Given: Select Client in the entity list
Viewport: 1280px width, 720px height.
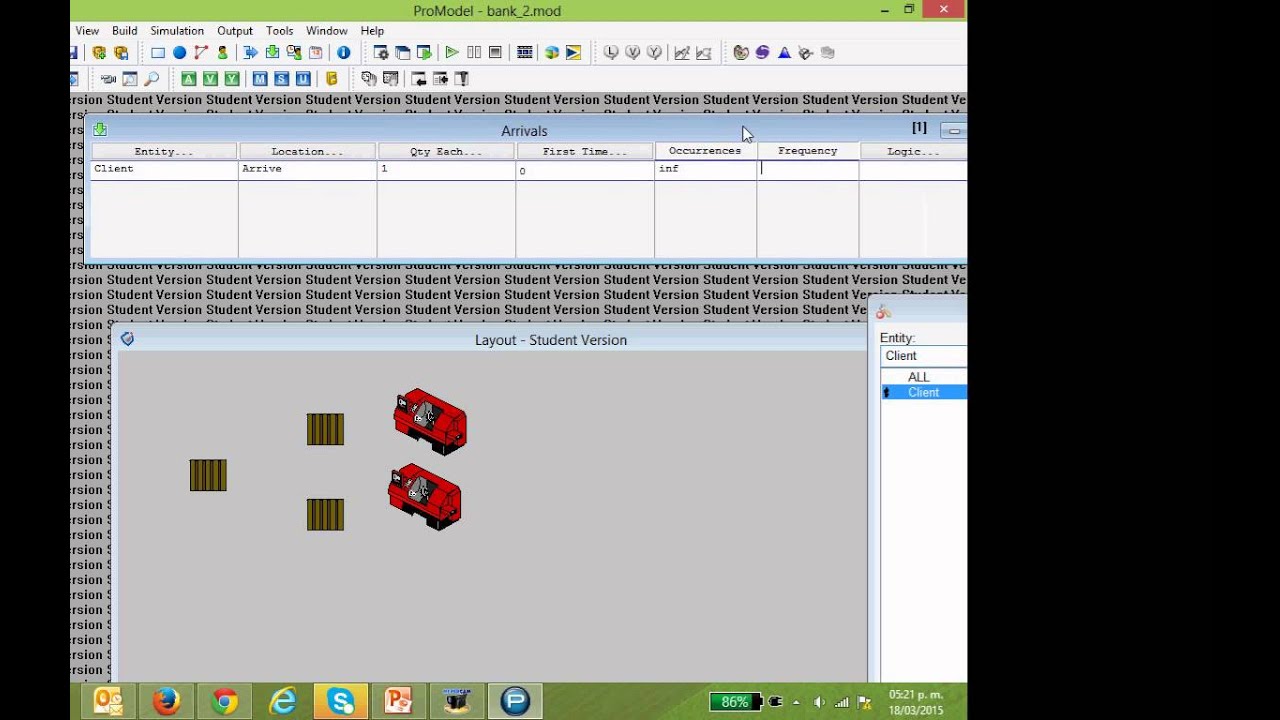Looking at the screenshot, I should [923, 392].
